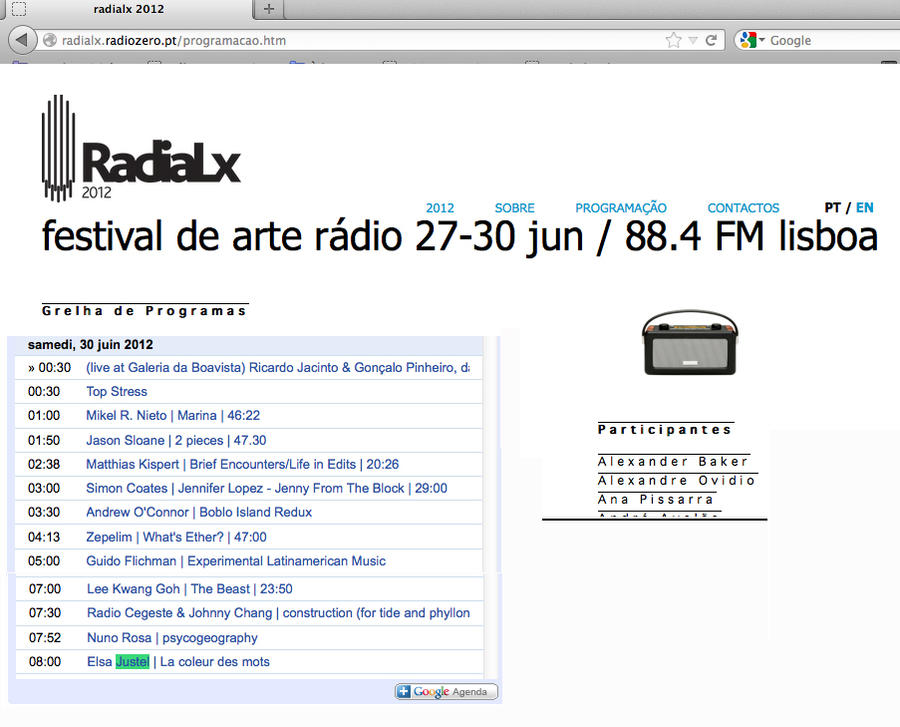Click the Participantes heading
900x727 pixels.
coord(665,429)
